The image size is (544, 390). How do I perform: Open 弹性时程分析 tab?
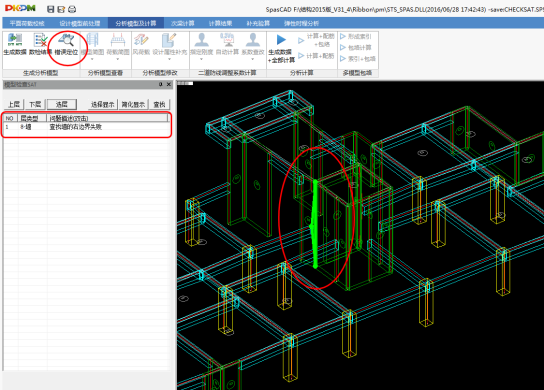pyautogui.click(x=301, y=23)
